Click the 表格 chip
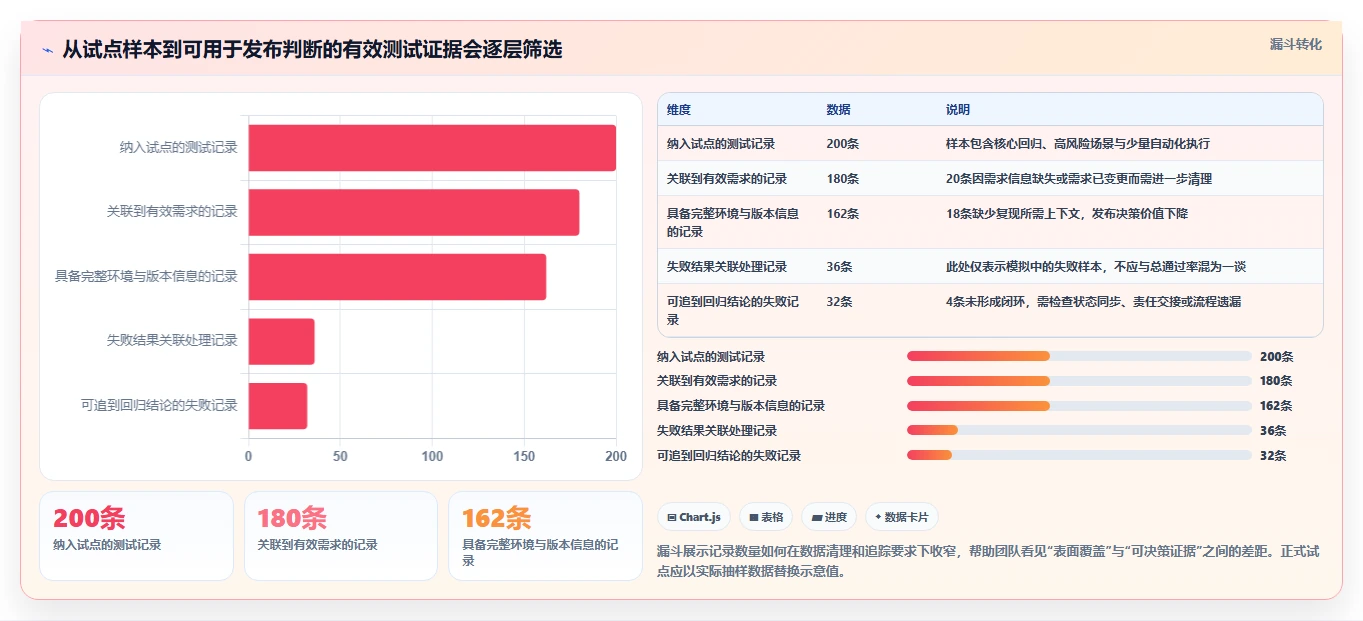The height and width of the screenshot is (621, 1363). coord(766,517)
